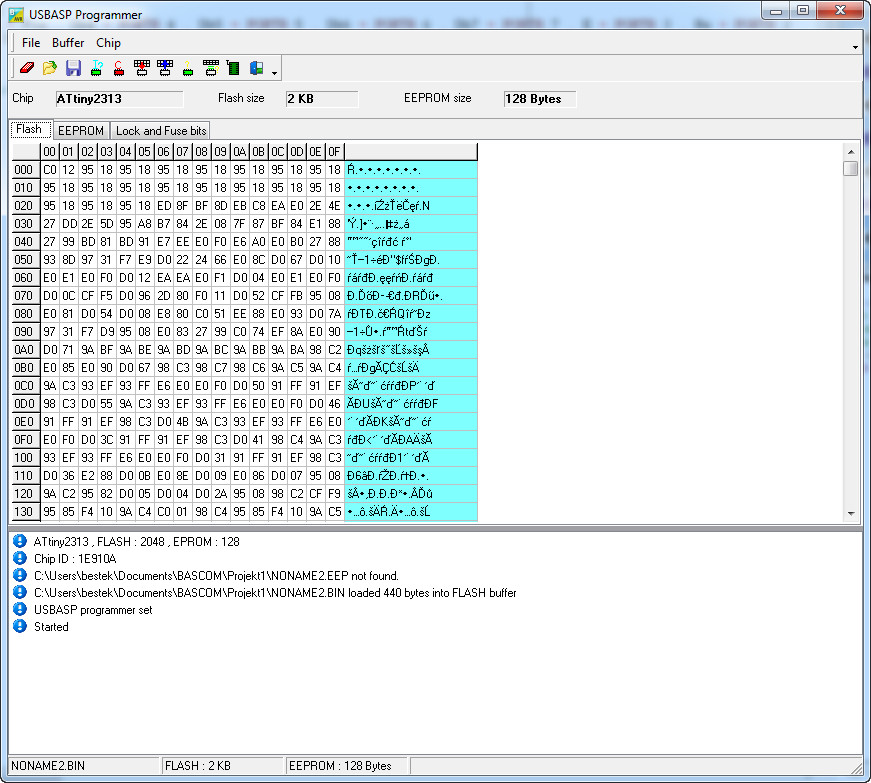Click the red eraser clear buffer icon
The image size is (871, 783).
27,68
